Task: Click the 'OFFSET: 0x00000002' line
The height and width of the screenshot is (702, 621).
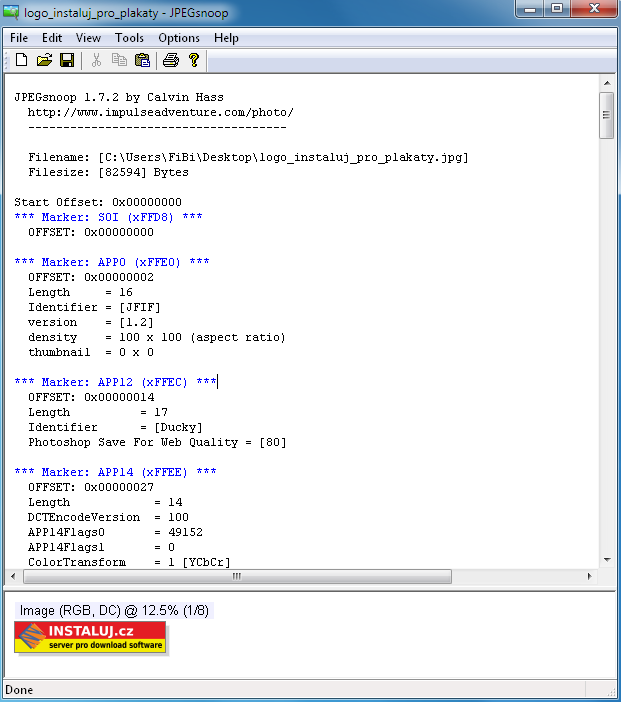Action: pyautogui.click(x=91, y=278)
